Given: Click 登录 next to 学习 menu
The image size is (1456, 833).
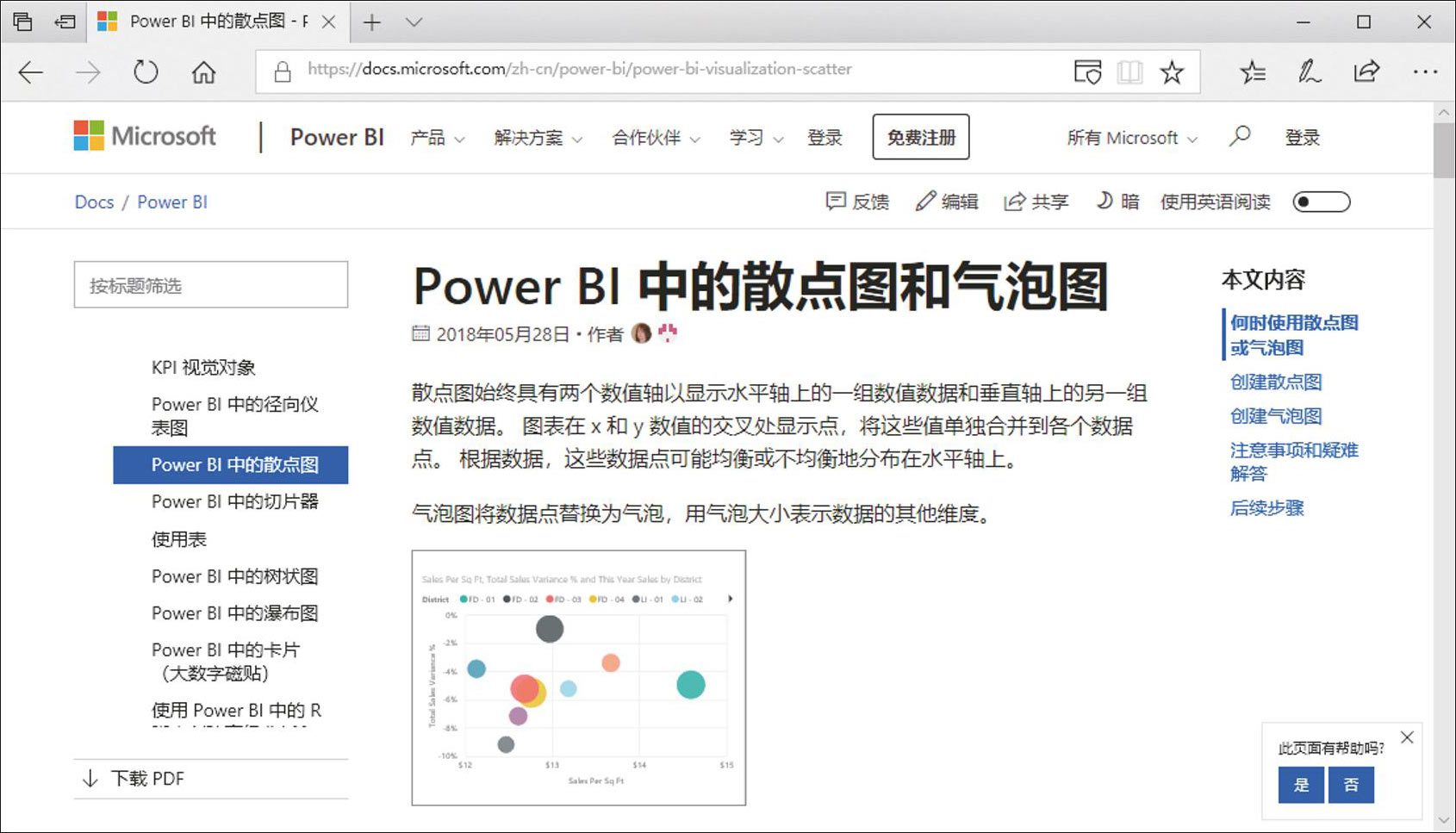Looking at the screenshot, I should point(824,138).
